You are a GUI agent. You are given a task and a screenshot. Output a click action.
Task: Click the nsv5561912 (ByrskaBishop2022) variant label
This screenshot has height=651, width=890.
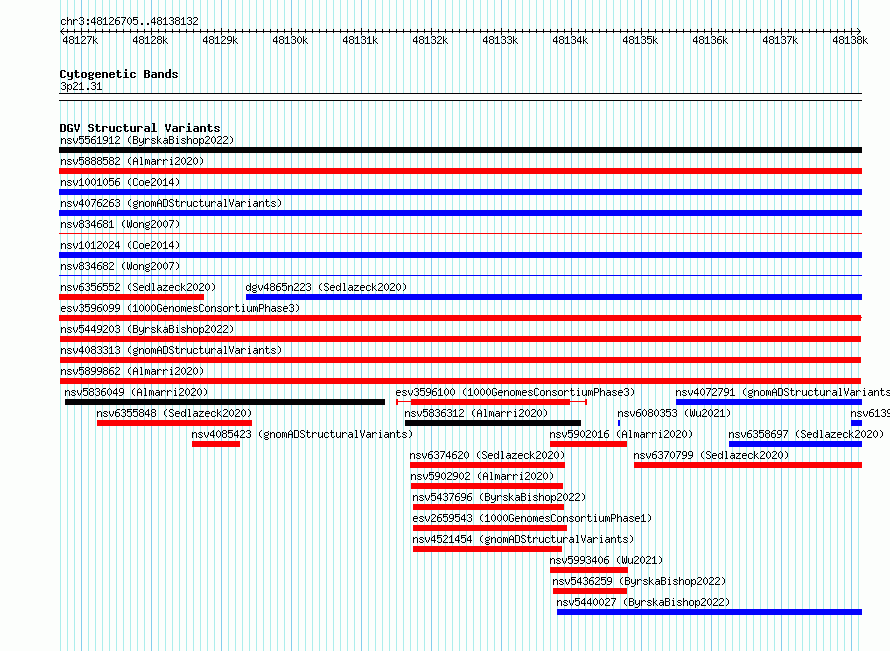coord(147,140)
